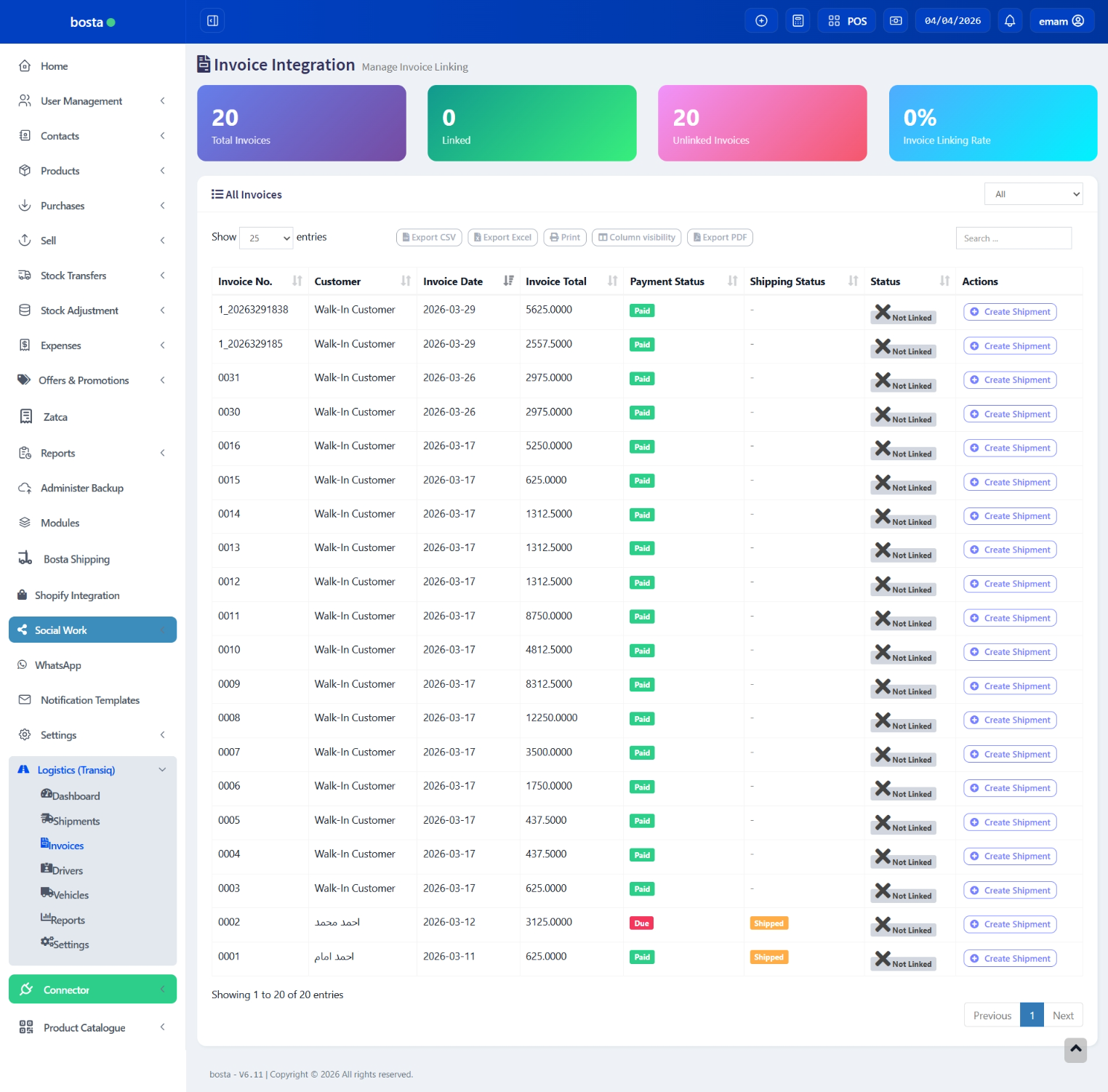Click the sidebar collapse toggle icon

[212, 21]
